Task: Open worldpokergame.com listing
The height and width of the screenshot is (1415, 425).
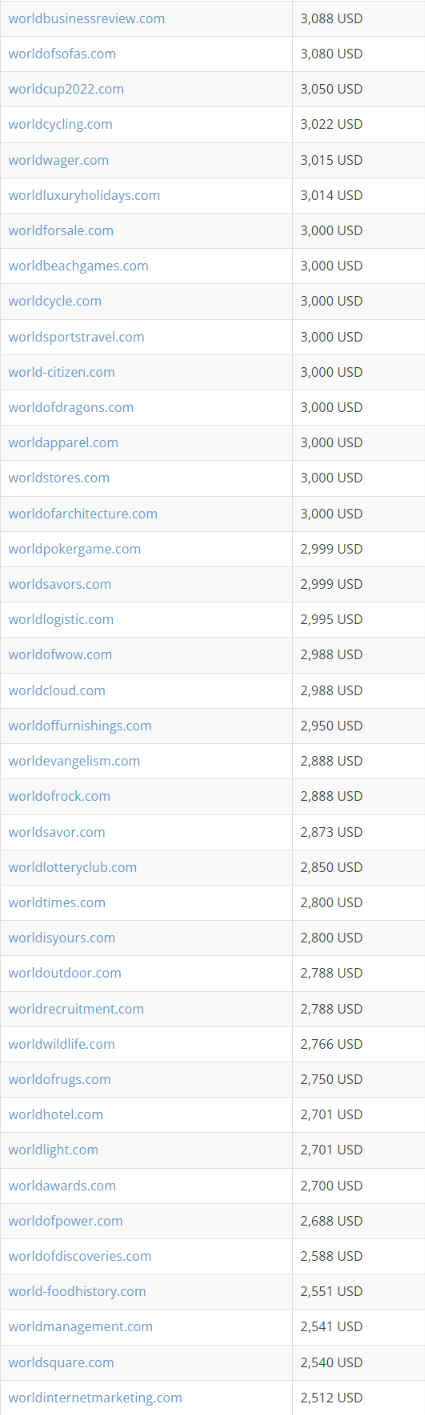Action: (75, 549)
